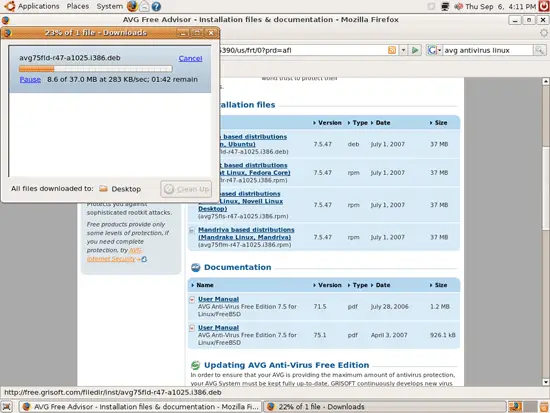
Task: Click the RSS feed icon in address bar
Action: click(x=392, y=50)
